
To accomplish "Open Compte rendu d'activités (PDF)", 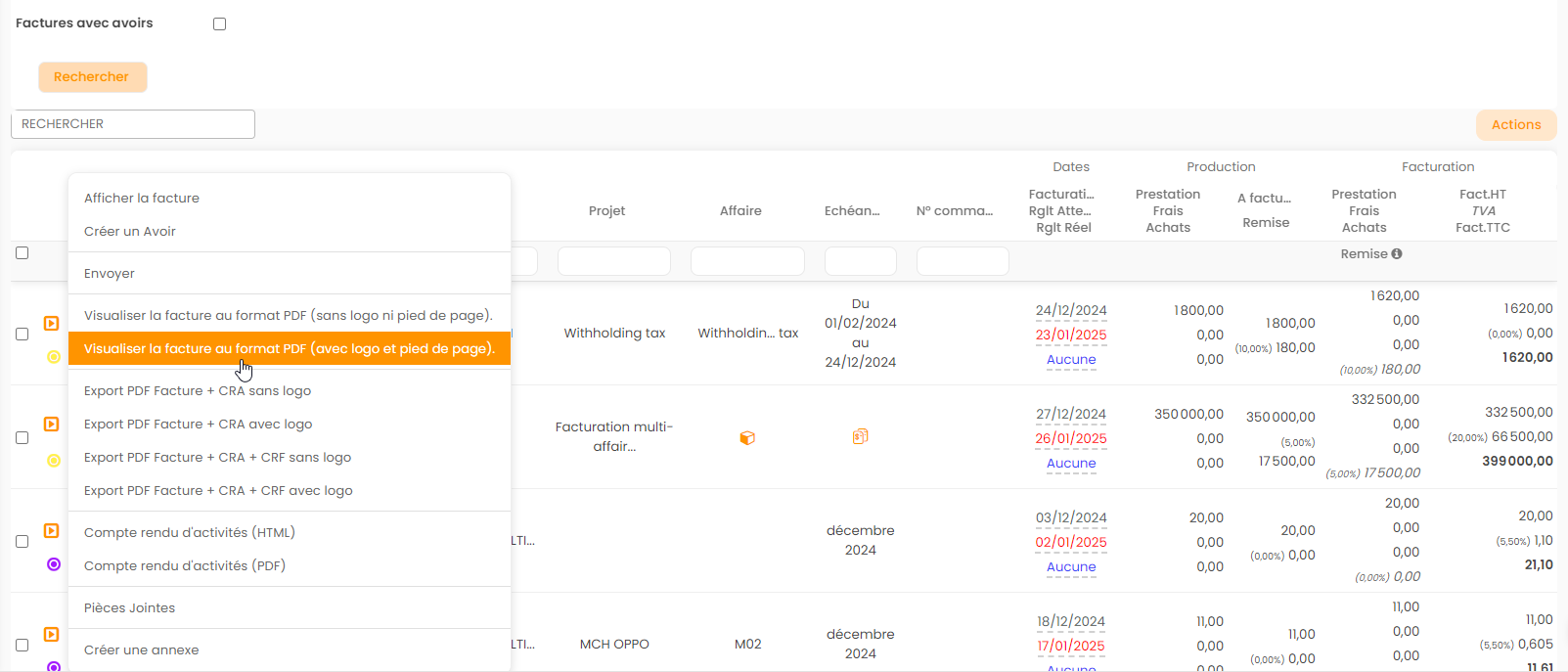I will click(185, 566).
